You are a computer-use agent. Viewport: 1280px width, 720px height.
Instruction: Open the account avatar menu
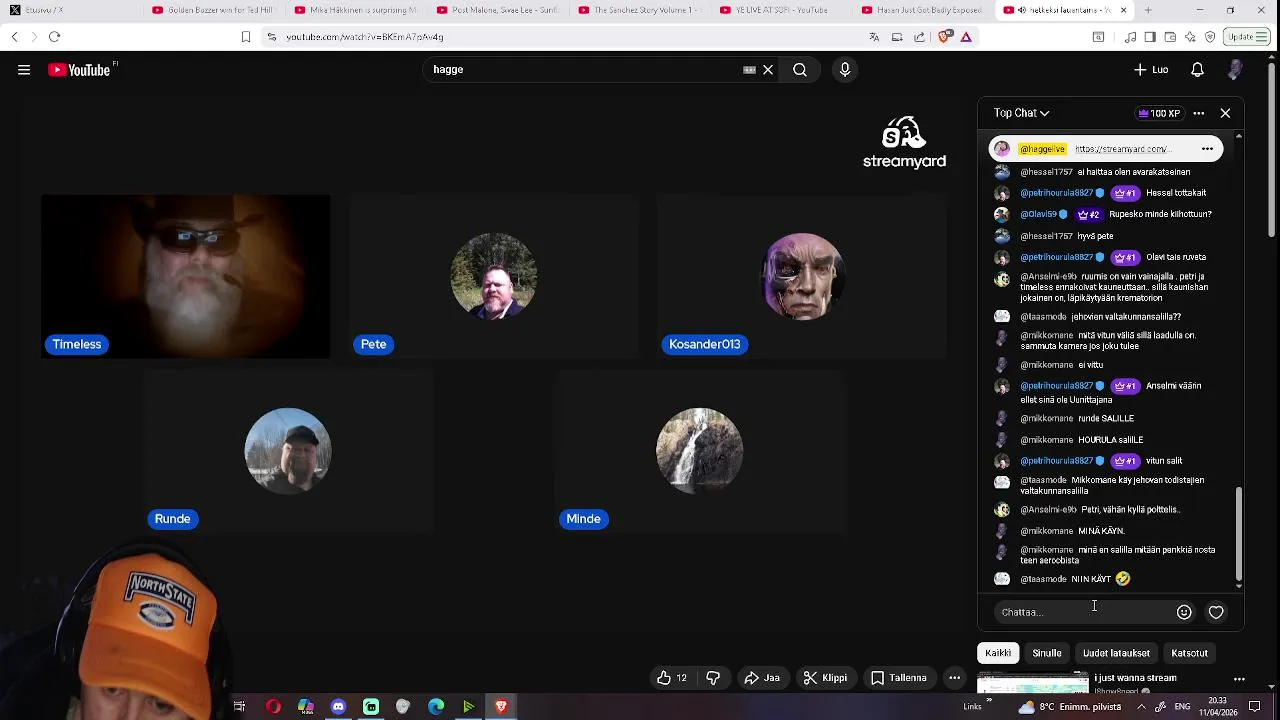1235,70
